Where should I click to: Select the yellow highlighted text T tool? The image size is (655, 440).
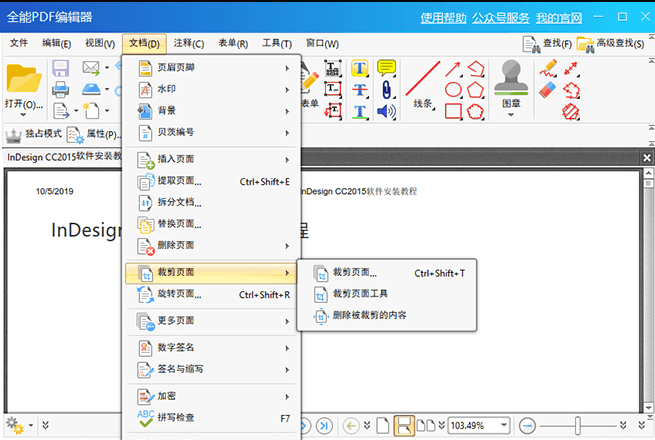(359, 68)
